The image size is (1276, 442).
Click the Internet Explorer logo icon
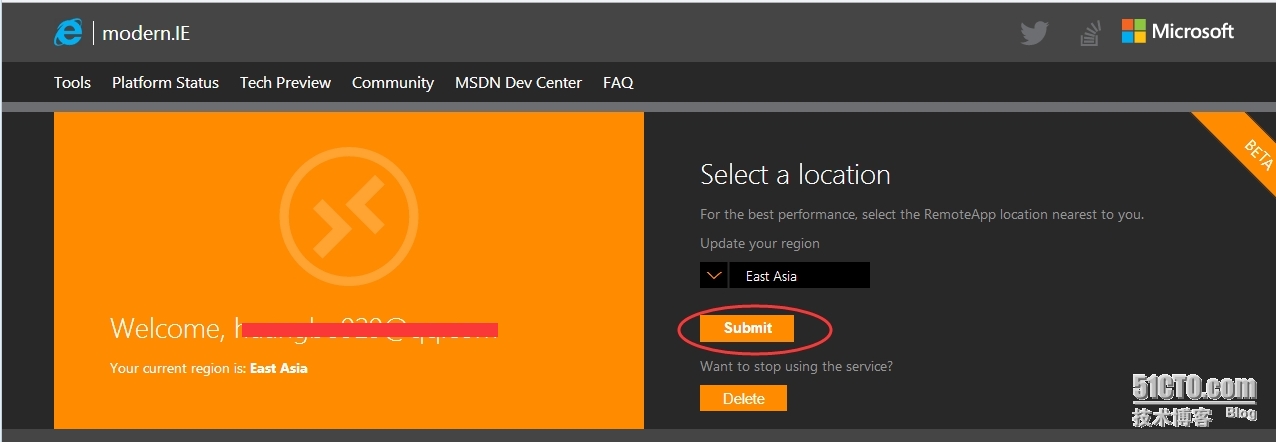pyautogui.click(x=68, y=32)
